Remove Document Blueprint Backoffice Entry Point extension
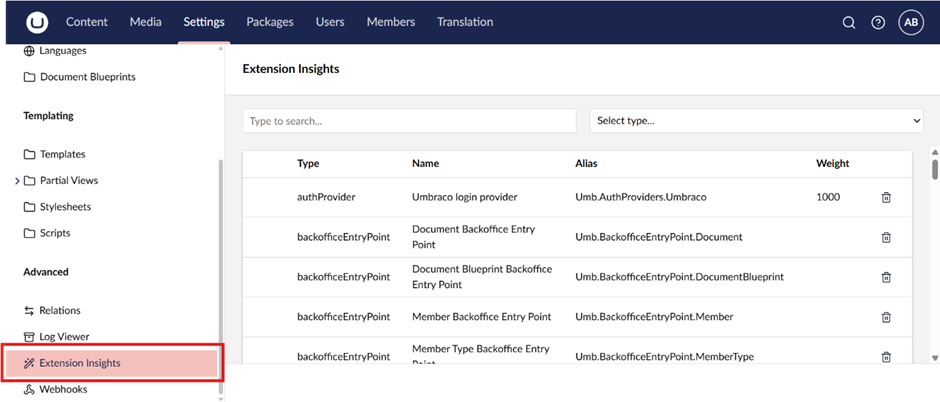The width and height of the screenshot is (940, 402). (x=886, y=277)
